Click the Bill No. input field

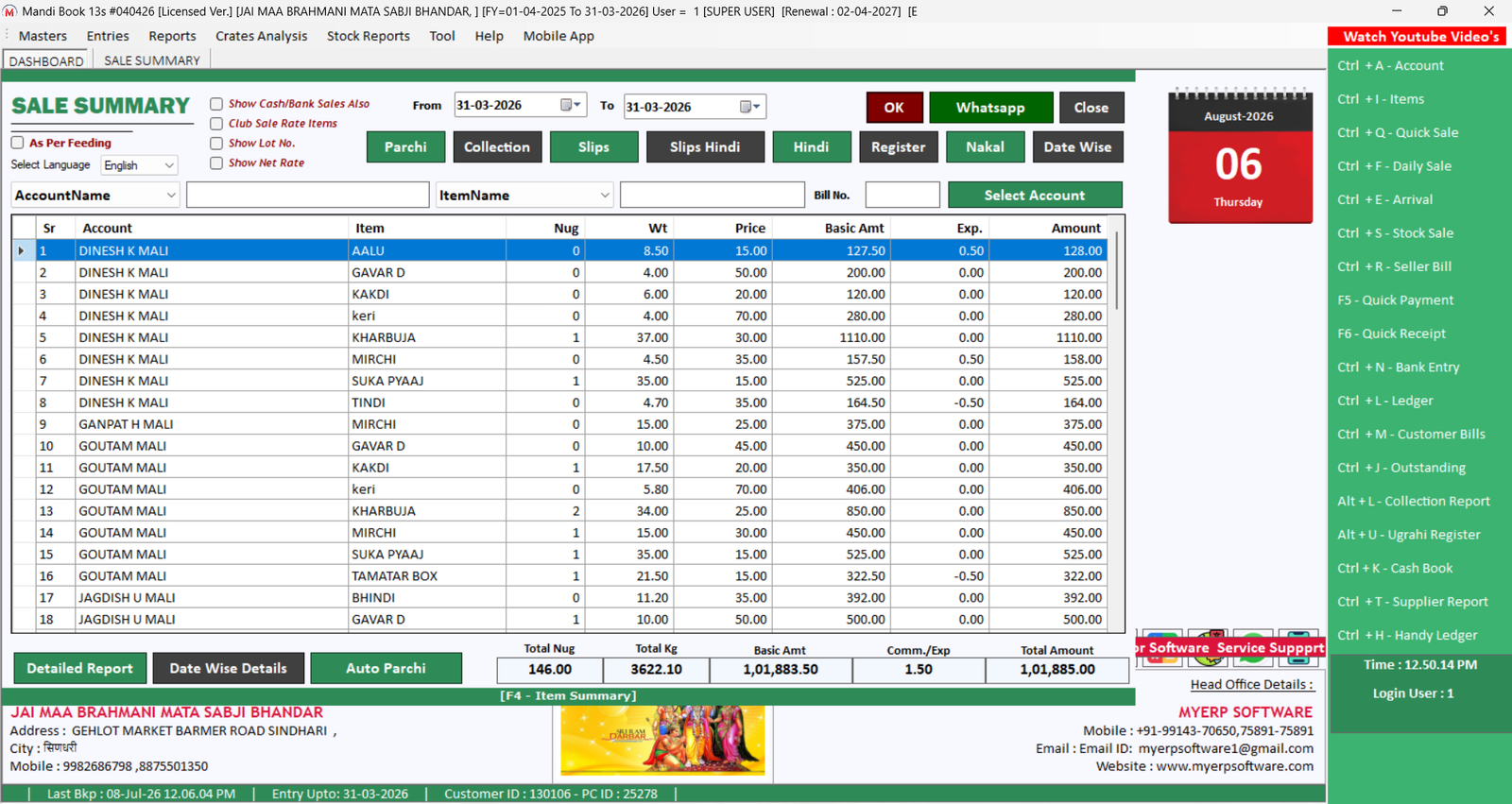[x=902, y=195]
